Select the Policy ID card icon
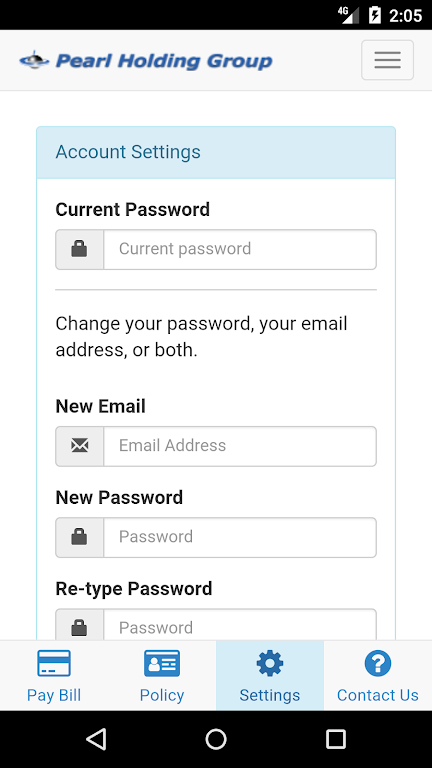The width and height of the screenshot is (432, 768). [162, 663]
